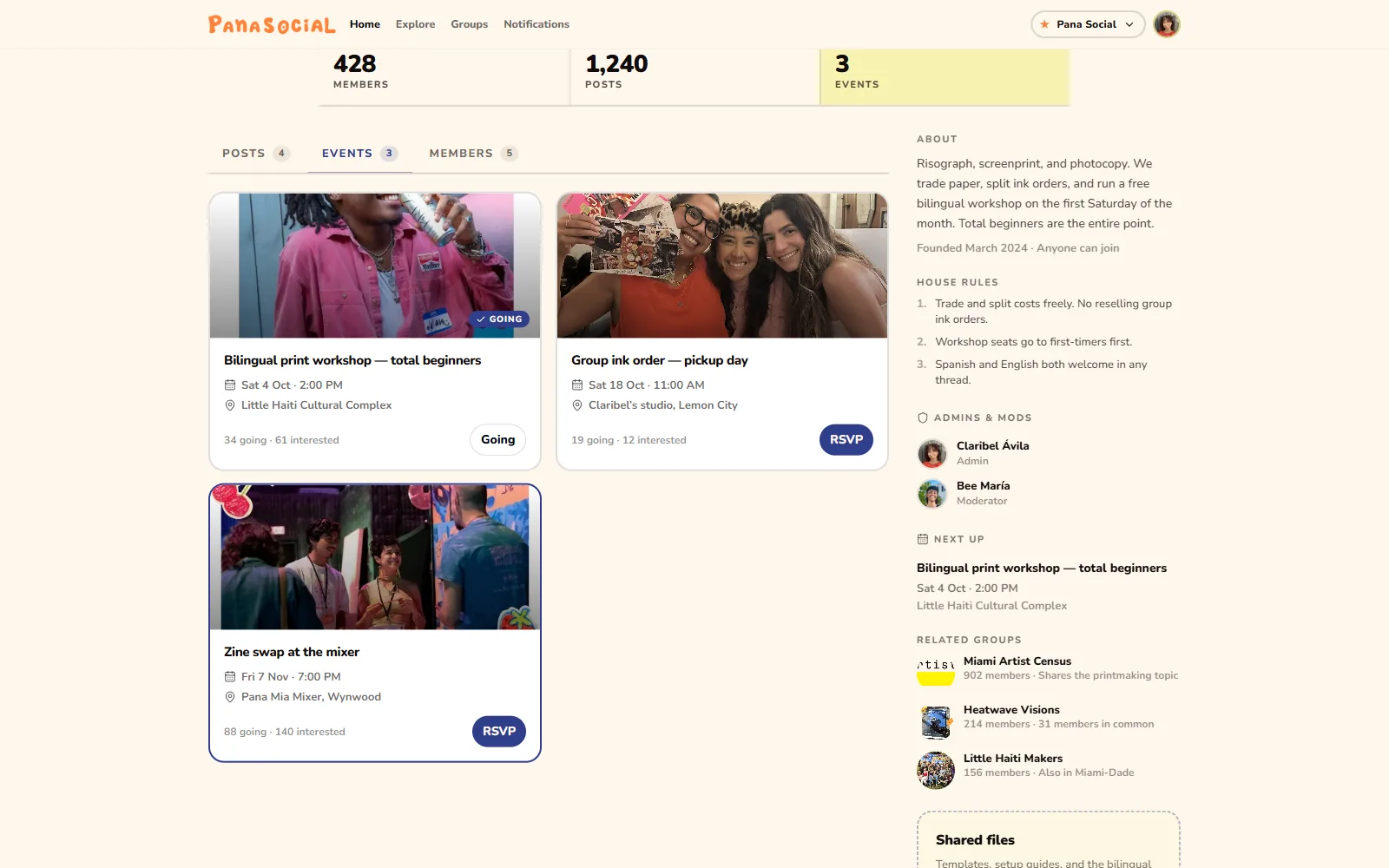The image size is (1389, 868).
Task: Open the Bilingual print workshop event title
Action: click(352, 360)
